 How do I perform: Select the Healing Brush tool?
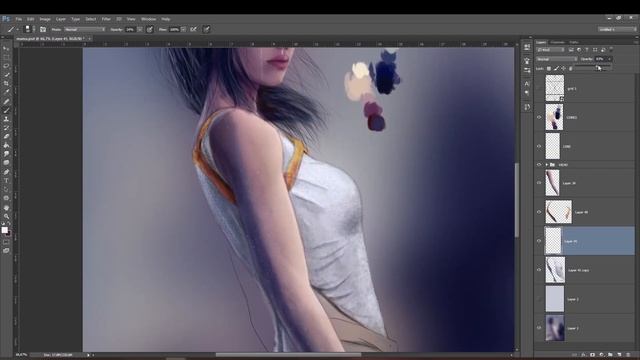6,101
